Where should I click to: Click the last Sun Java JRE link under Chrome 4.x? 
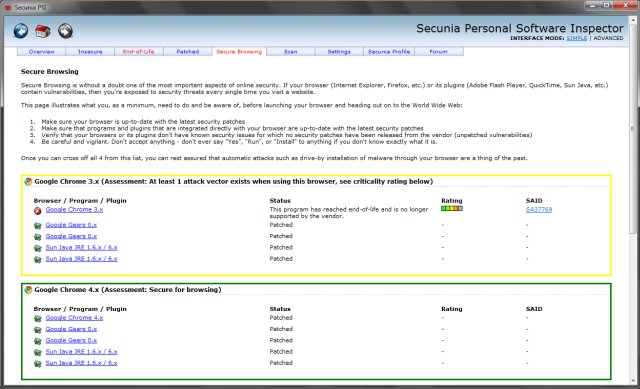82,363
